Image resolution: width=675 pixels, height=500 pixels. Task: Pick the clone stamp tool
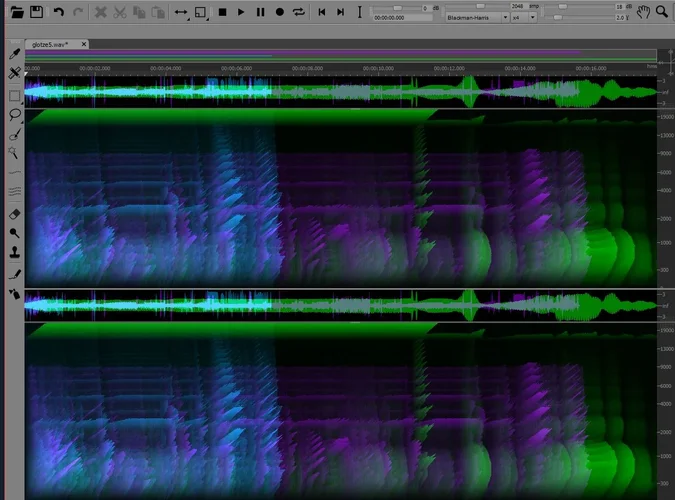pos(14,252)
